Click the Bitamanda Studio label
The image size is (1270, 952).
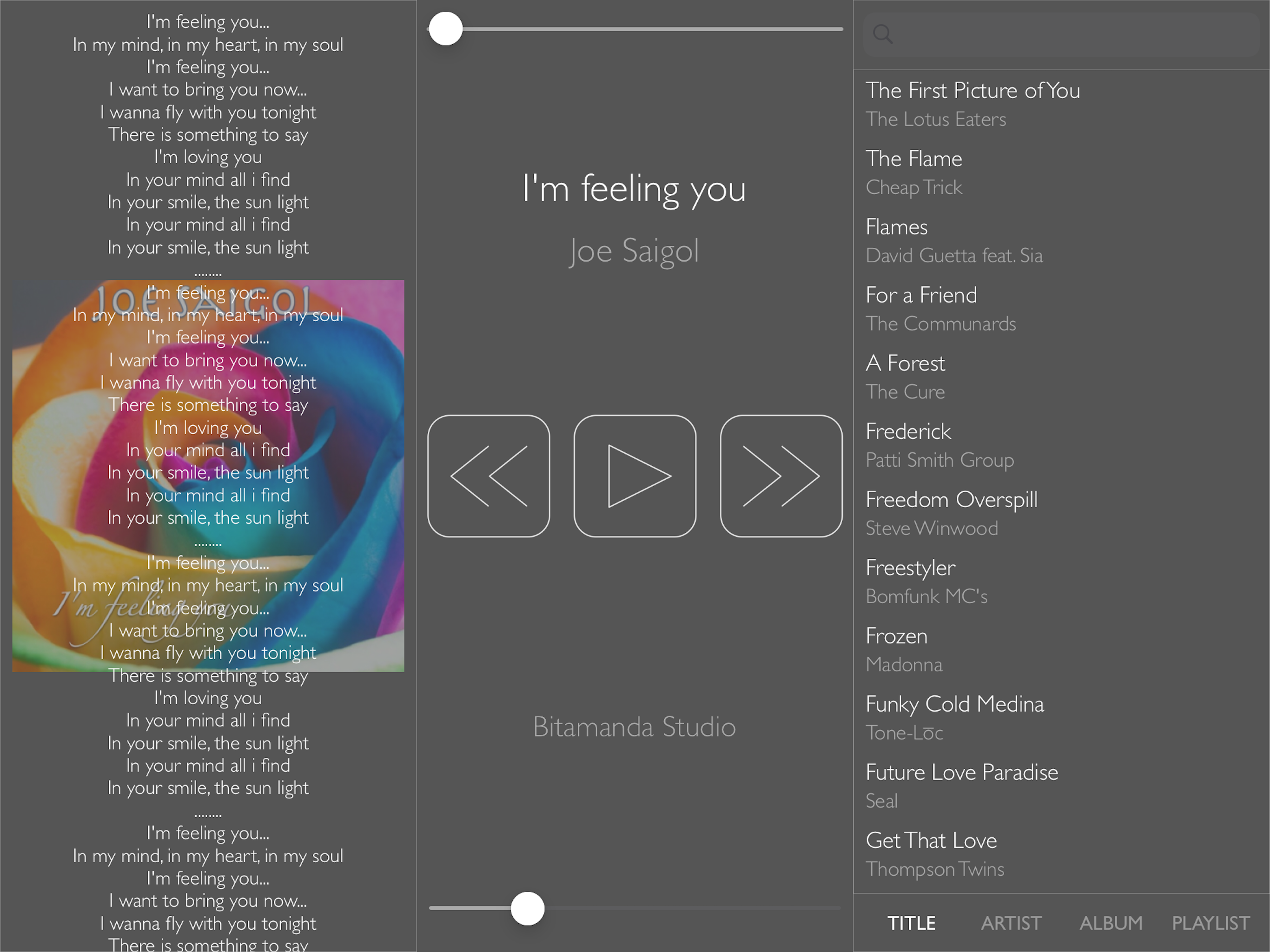pos(634,727)
